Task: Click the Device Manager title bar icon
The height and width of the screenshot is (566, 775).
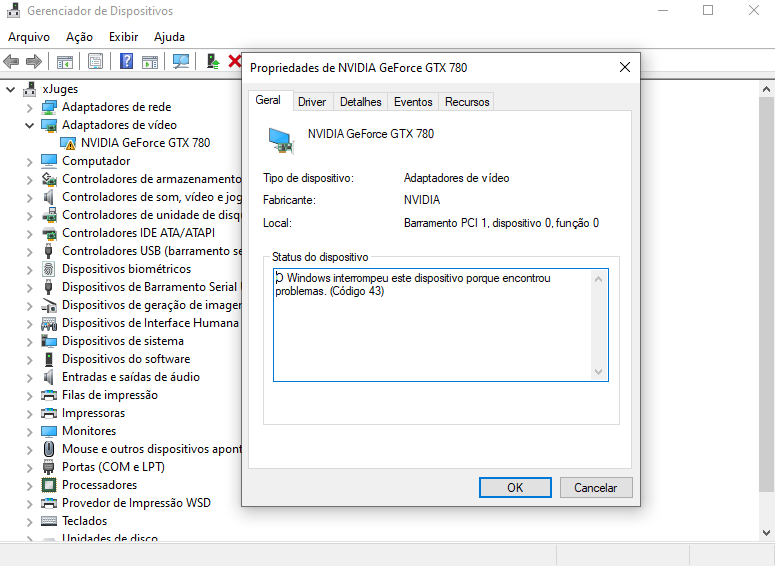Action: 14,10
